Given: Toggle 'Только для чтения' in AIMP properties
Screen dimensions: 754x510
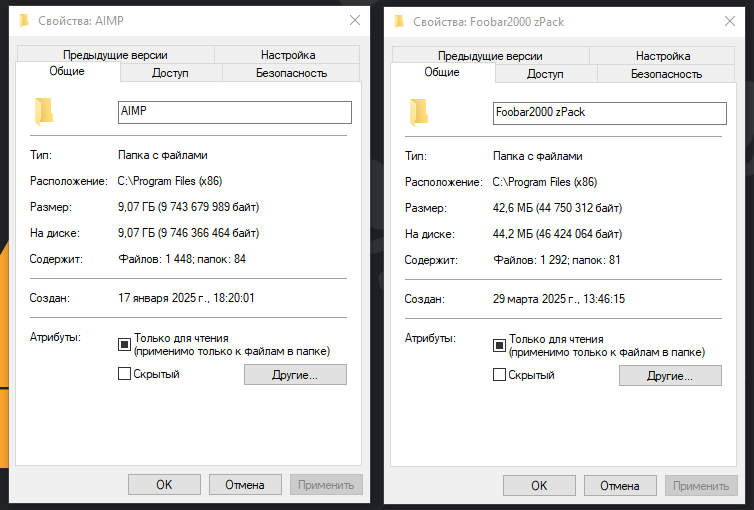Looking at the screenshot, I should (125, 345).
